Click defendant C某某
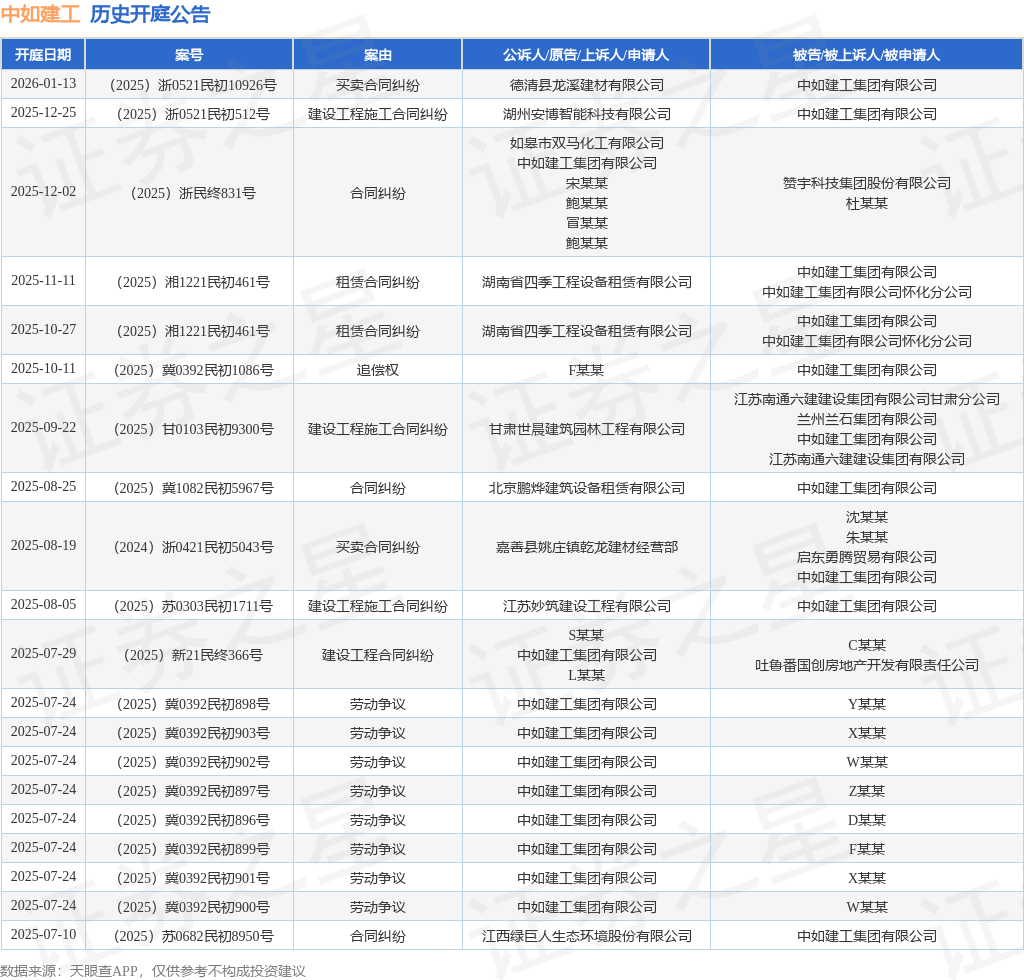Viewport: 1024px width, 980px height. coord(867,645)
